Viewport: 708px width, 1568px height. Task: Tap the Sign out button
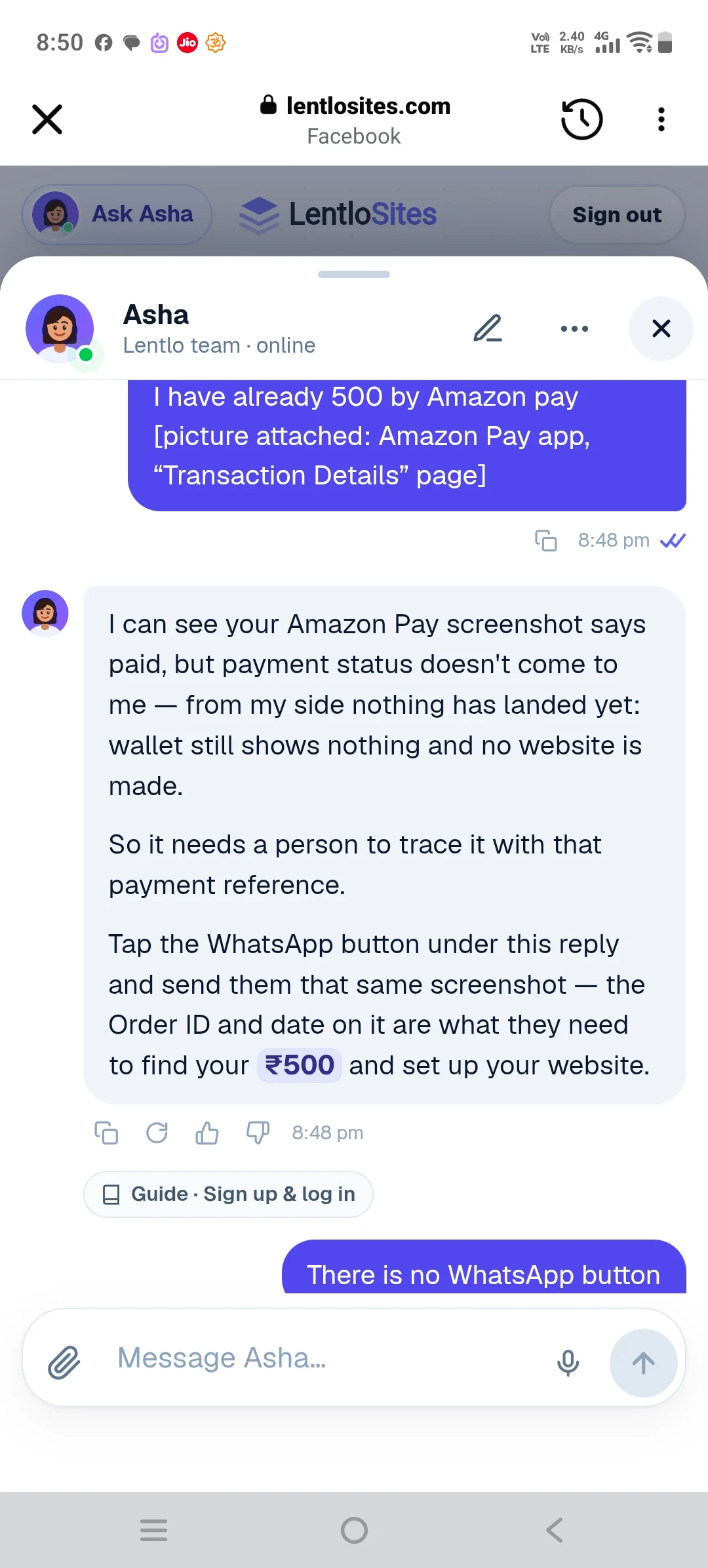pyautogui.click(x=617, y=214)
